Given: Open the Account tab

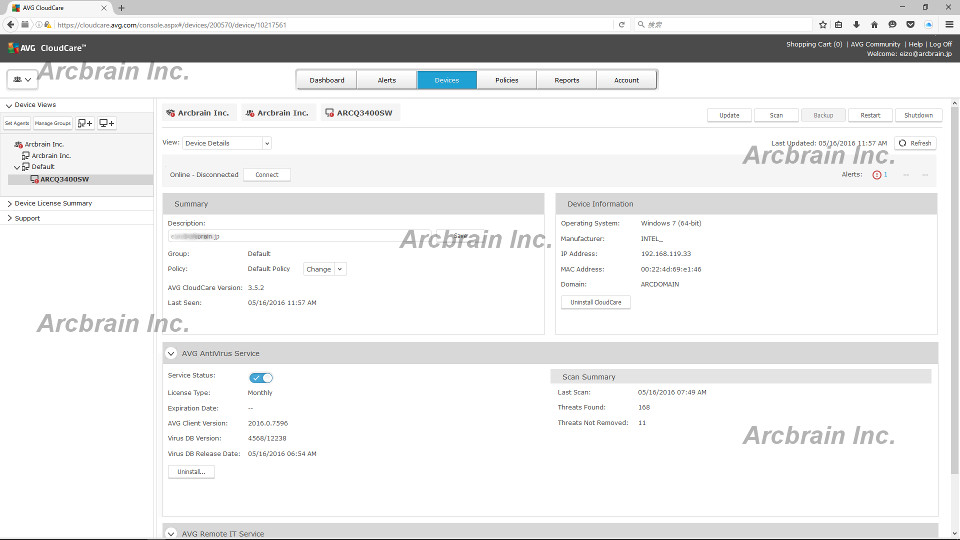Looking at the screenshot, I should [626, 80].
